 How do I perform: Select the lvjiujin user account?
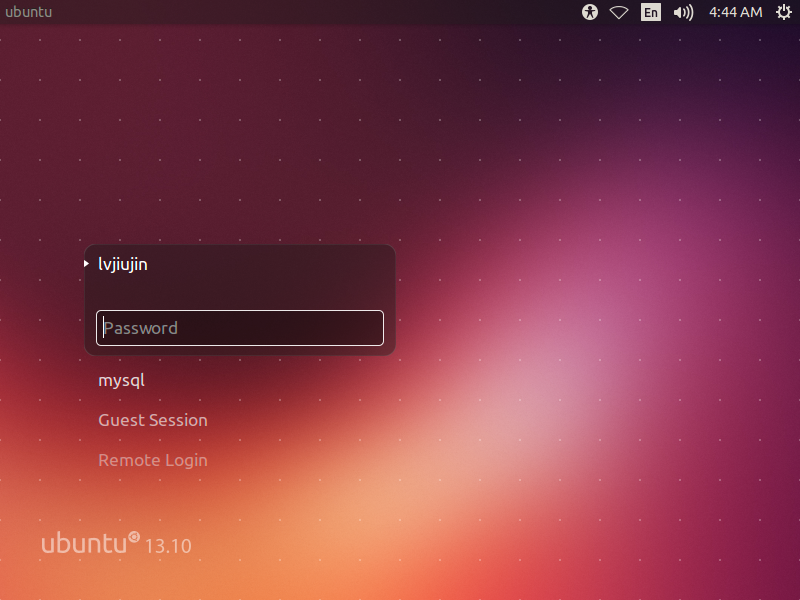click(122, 264)
